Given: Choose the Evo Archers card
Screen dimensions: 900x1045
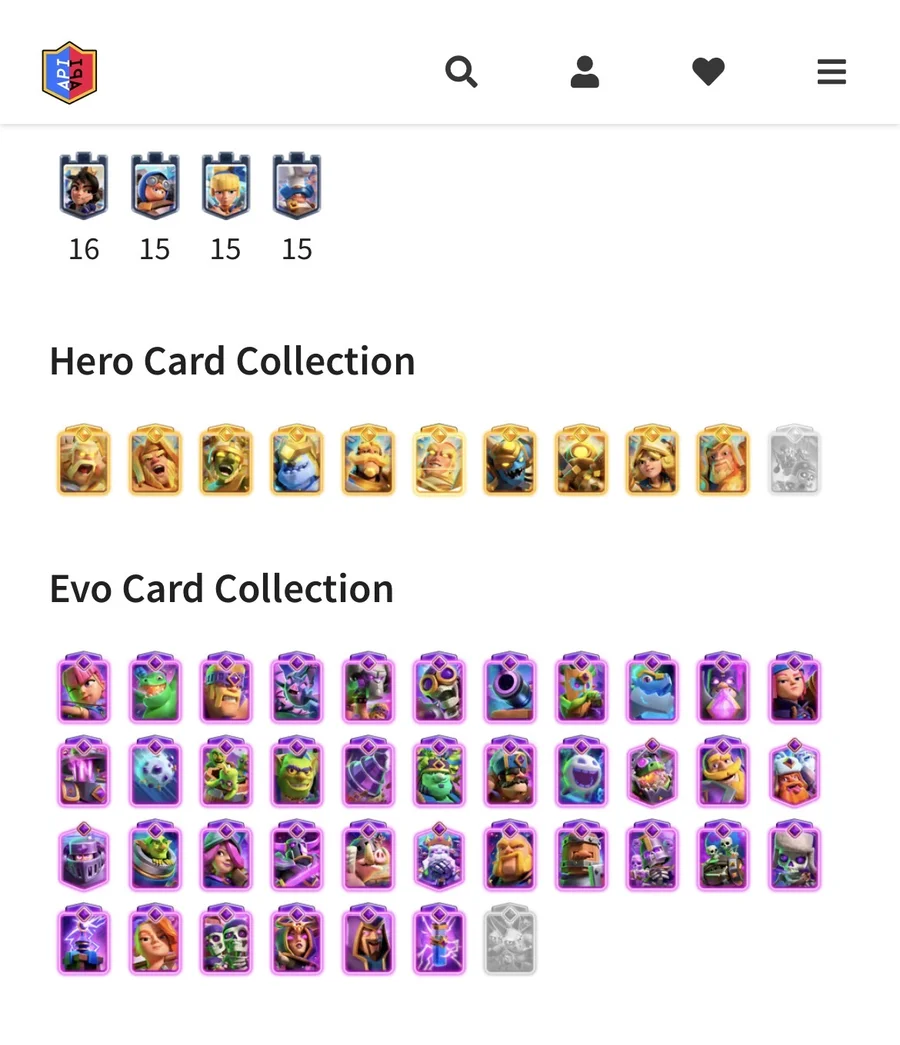Looking at the screenshot, I should (83, 688).
